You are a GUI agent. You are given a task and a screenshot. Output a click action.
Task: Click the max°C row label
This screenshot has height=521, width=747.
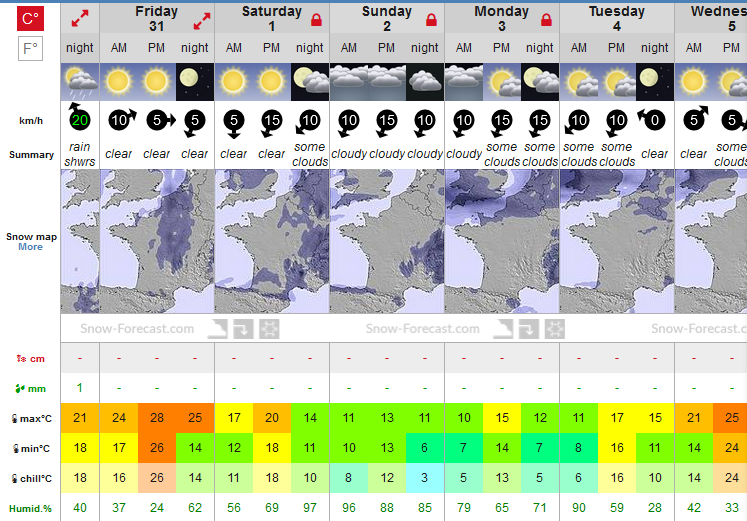[x=32, y=419]
